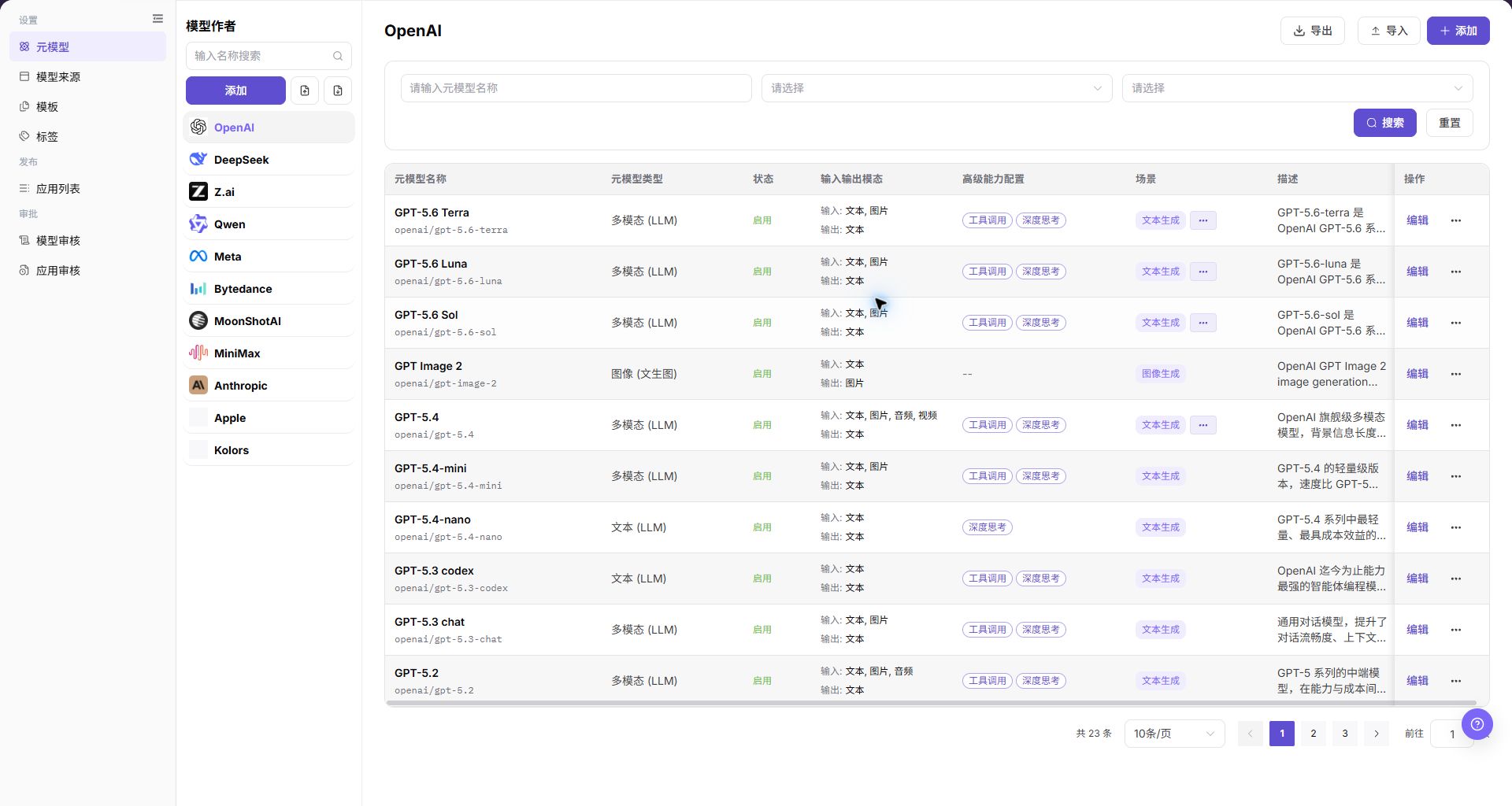Click the second file icon button beside author 添加
This screenshot has height=806, width=1512.
(x=338, y=91)
